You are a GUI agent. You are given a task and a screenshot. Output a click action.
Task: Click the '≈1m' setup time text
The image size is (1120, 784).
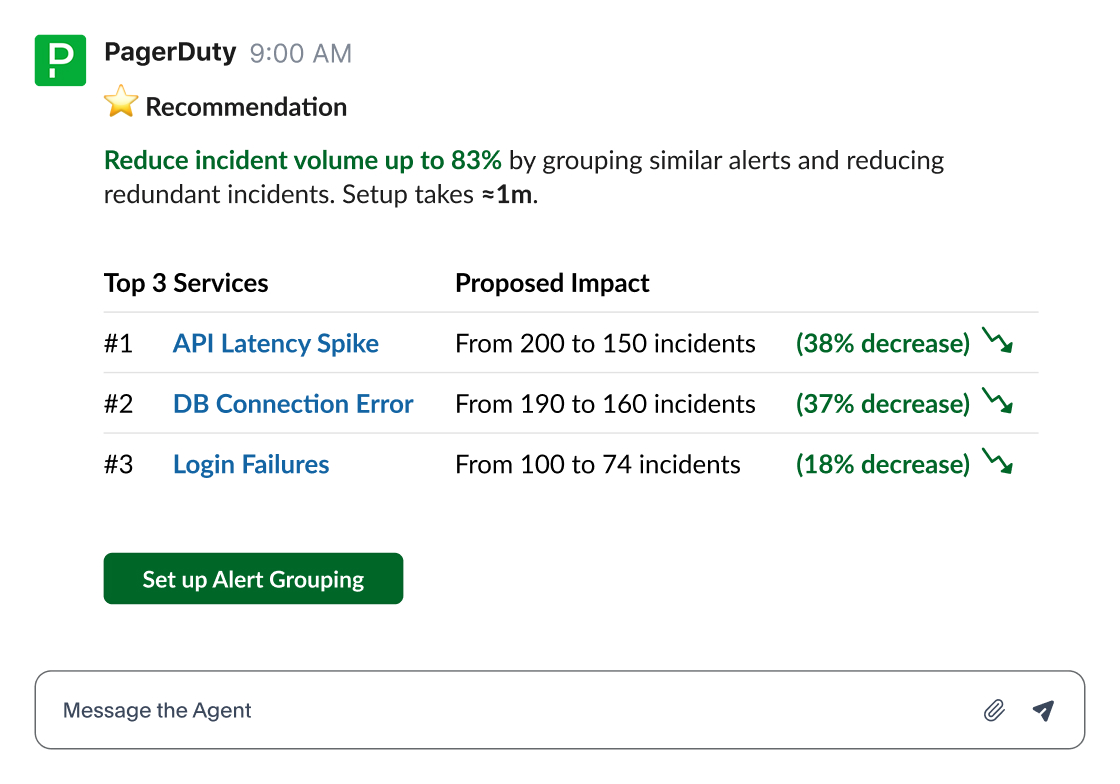(x=506, y=194)
